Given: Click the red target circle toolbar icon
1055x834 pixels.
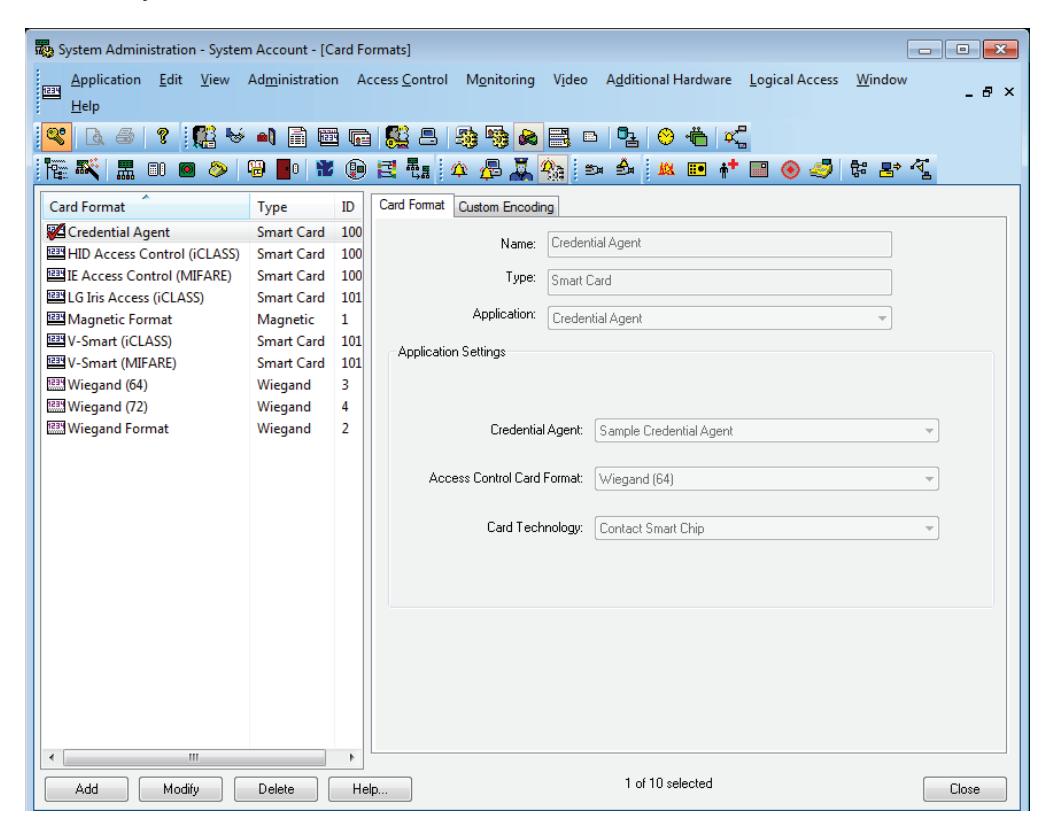Looking at the screenshot, I should coord(790,169).
